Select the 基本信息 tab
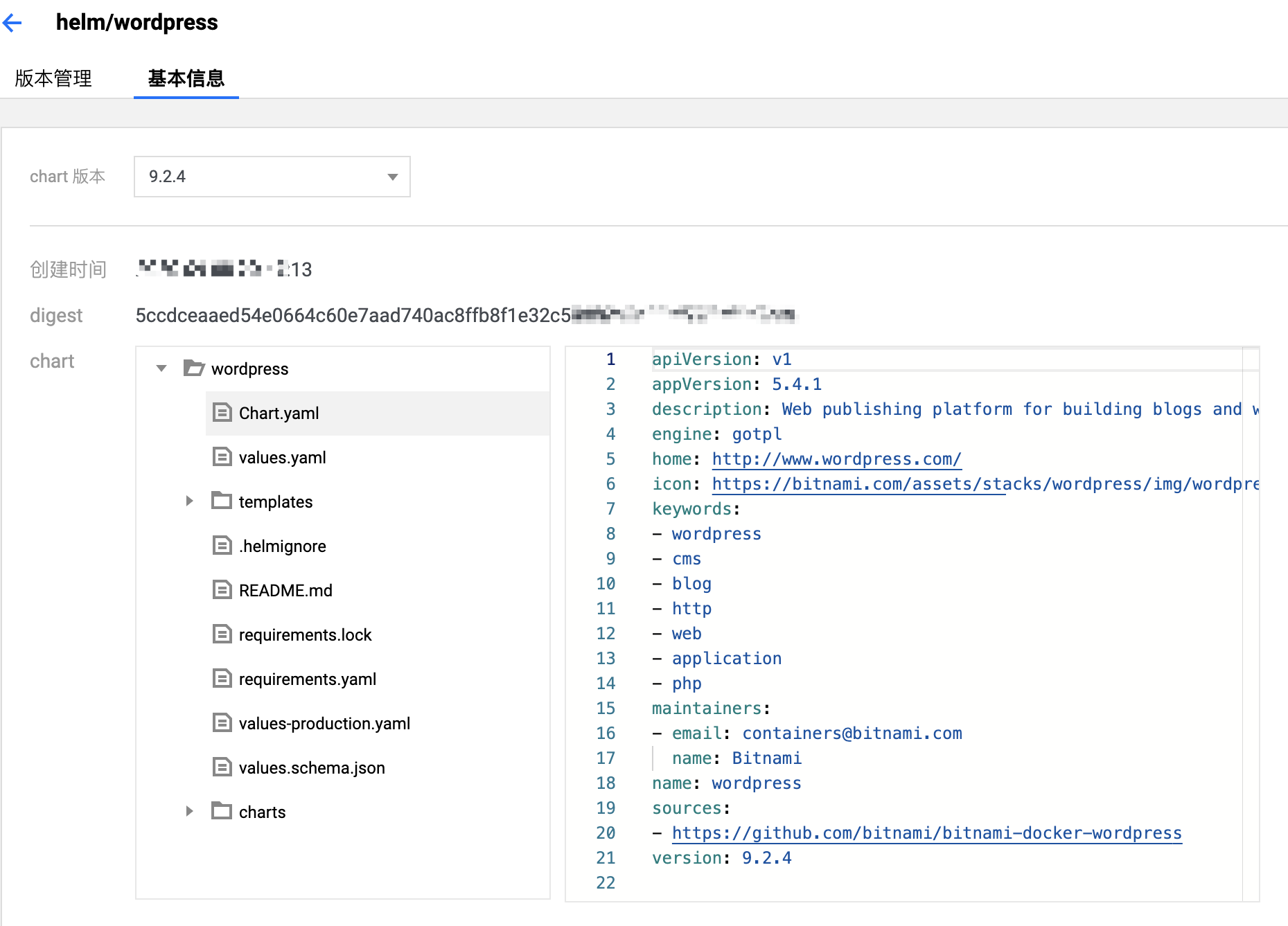 pos(186,78)
